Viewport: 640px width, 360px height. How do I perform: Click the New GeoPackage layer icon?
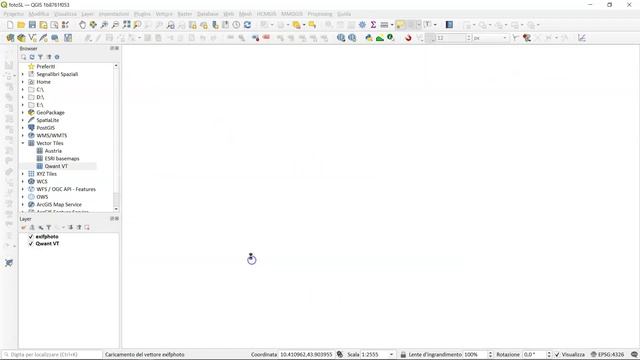tap(21, 38)
